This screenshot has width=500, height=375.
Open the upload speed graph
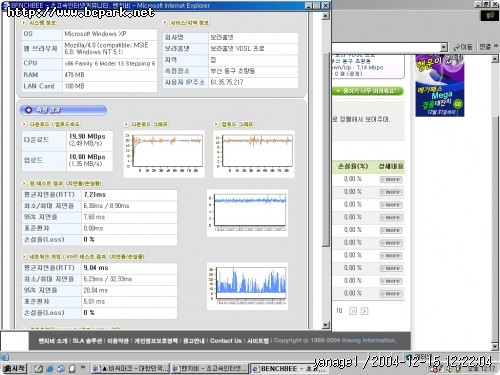254,154
